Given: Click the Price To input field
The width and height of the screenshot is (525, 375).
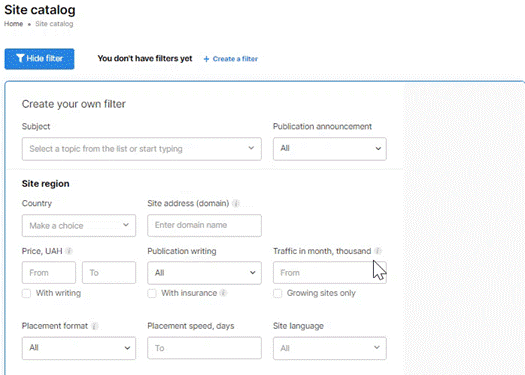Looking at the screenshot, I should click(x=109, y=273).
